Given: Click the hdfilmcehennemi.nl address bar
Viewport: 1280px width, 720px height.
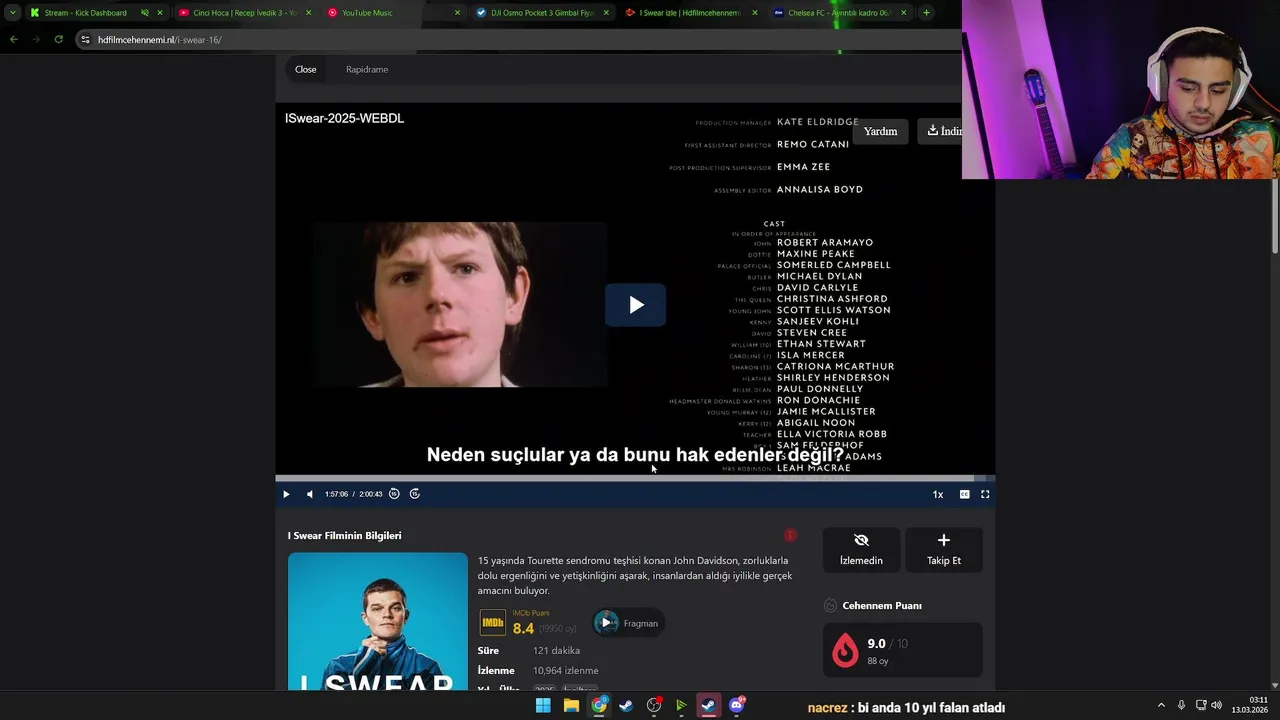Looking at the screenshot, I should click(x=520, y=40).
